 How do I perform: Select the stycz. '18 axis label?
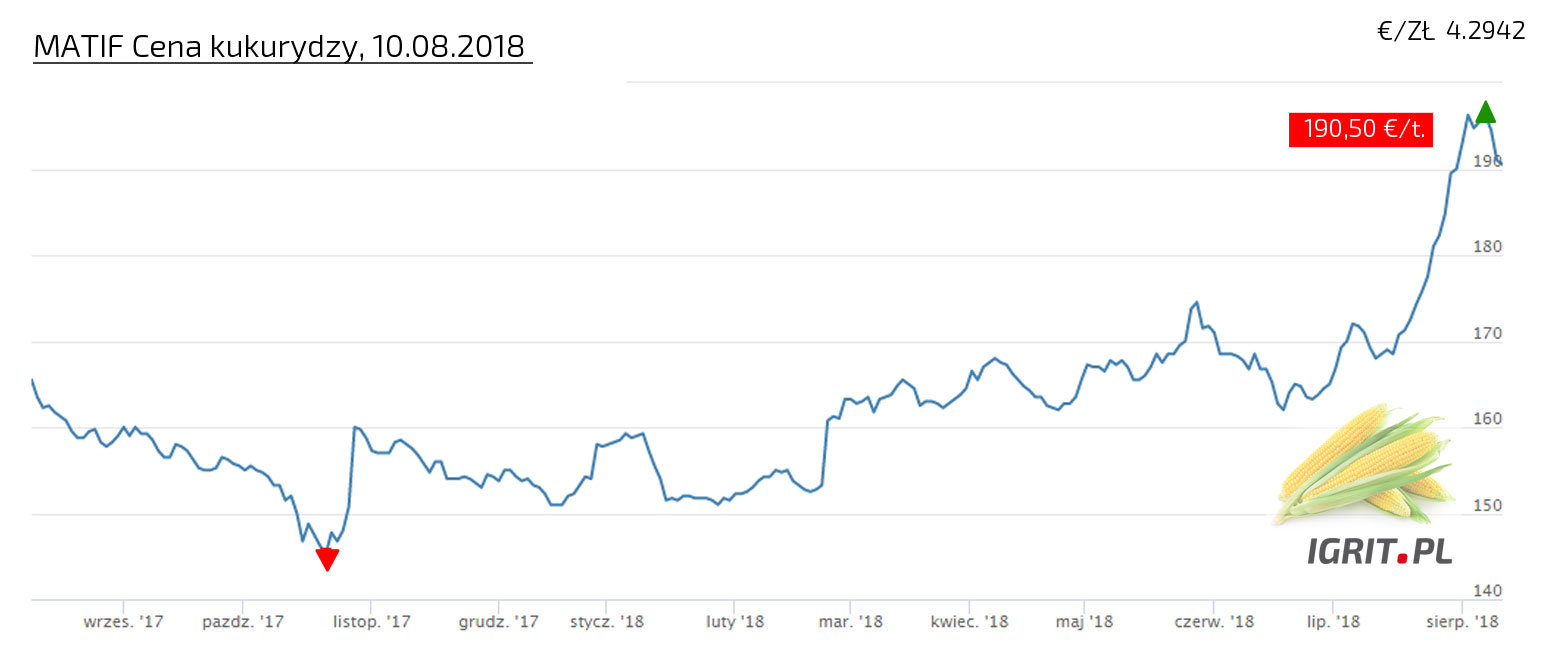click(607, 622)
